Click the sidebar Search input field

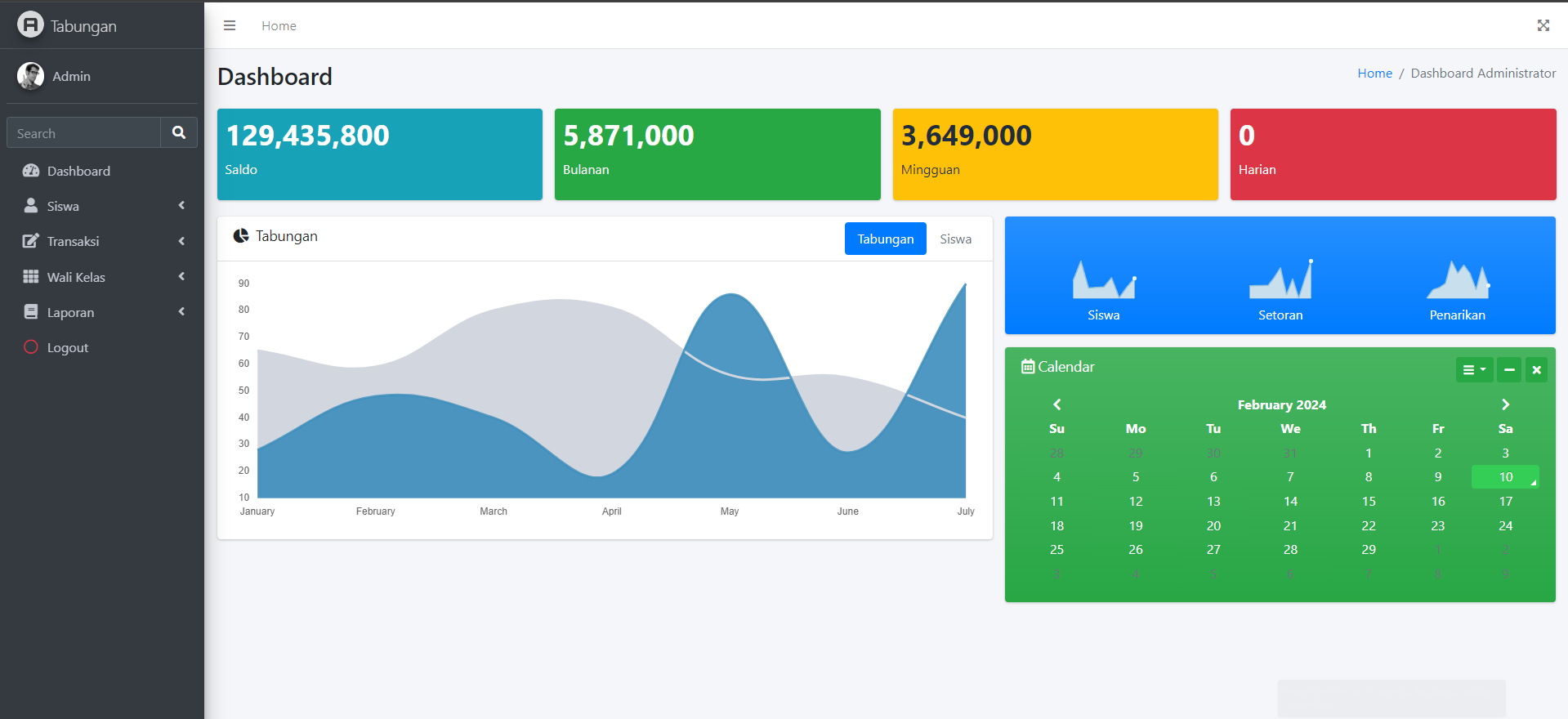click(x=83, y=133)
